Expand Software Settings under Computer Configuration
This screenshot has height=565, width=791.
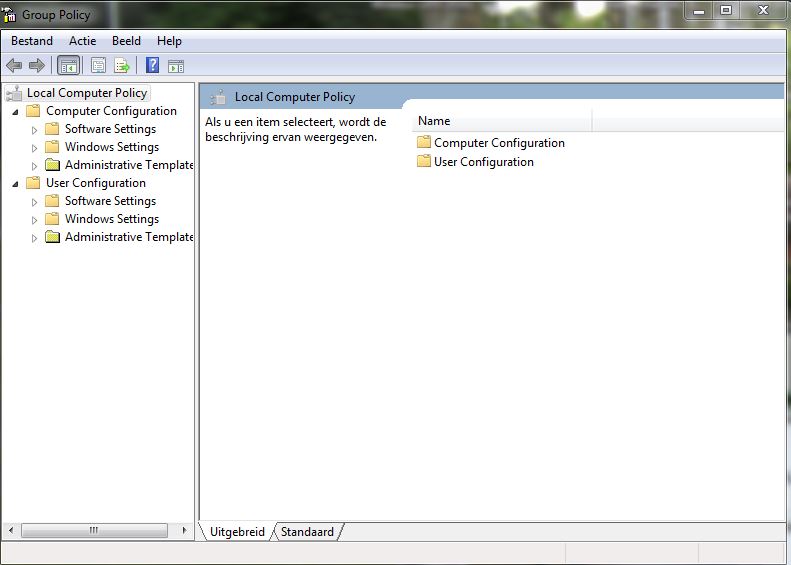(x=34, y=130)
